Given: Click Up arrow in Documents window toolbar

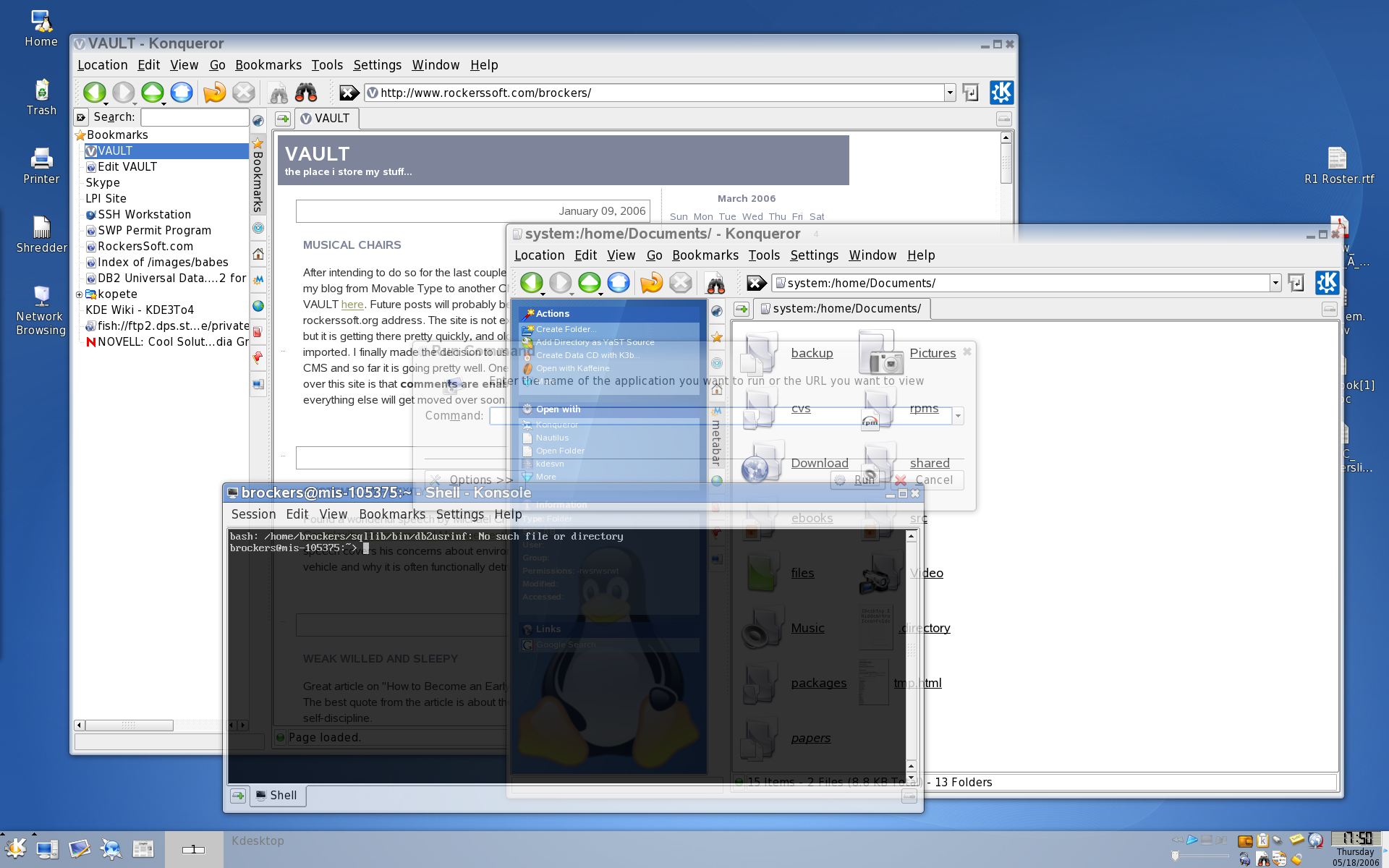Looking at the screenshot, I should 590,283.
